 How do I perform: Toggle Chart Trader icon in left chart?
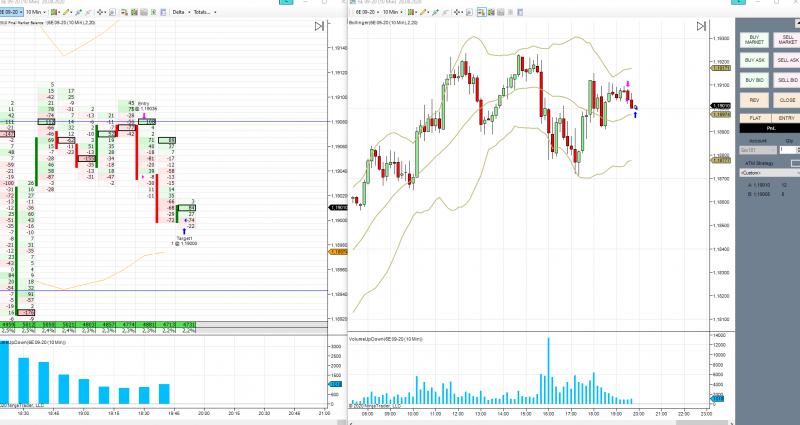(x=124, y=12)
